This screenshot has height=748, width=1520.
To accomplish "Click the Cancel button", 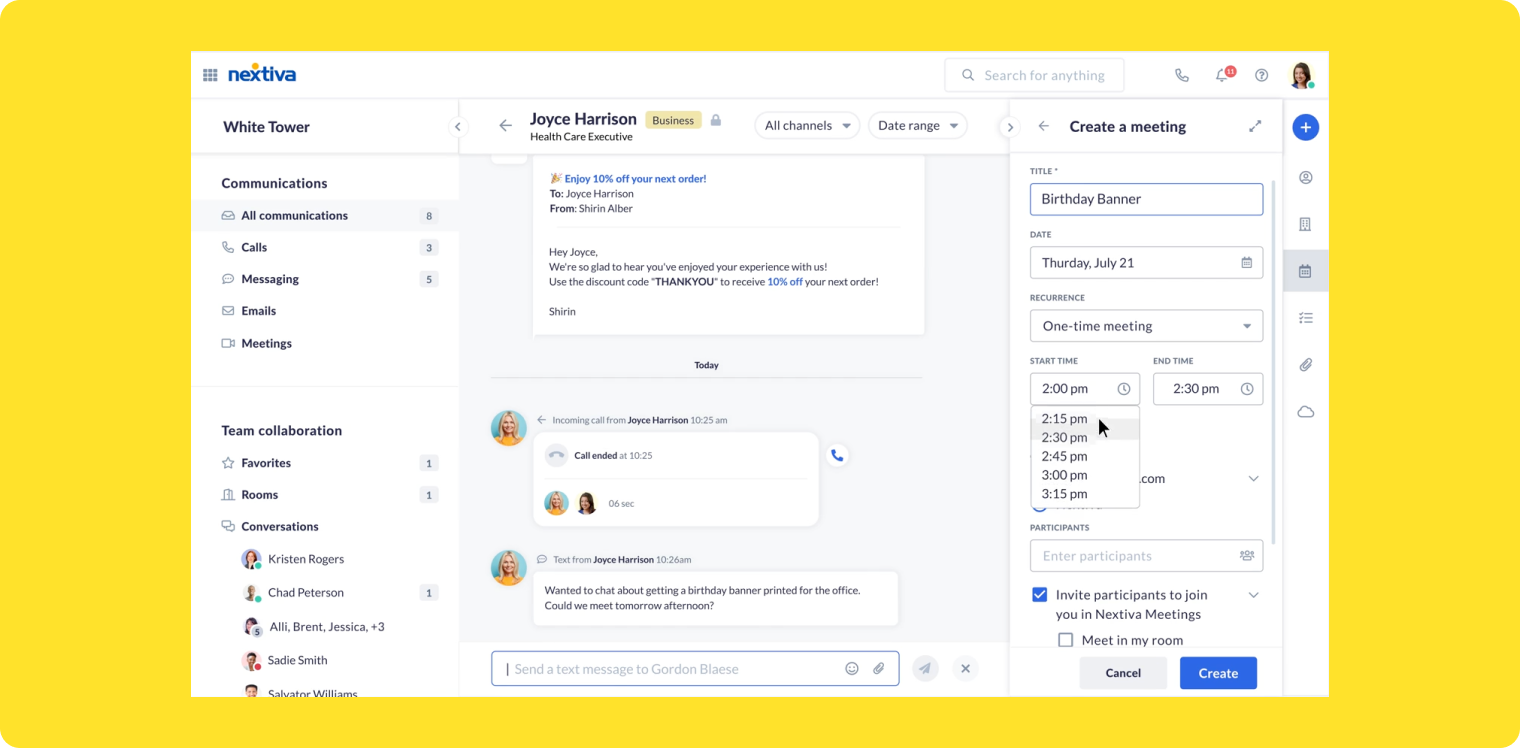I will pyautogui.click(x=1123, y=673).
